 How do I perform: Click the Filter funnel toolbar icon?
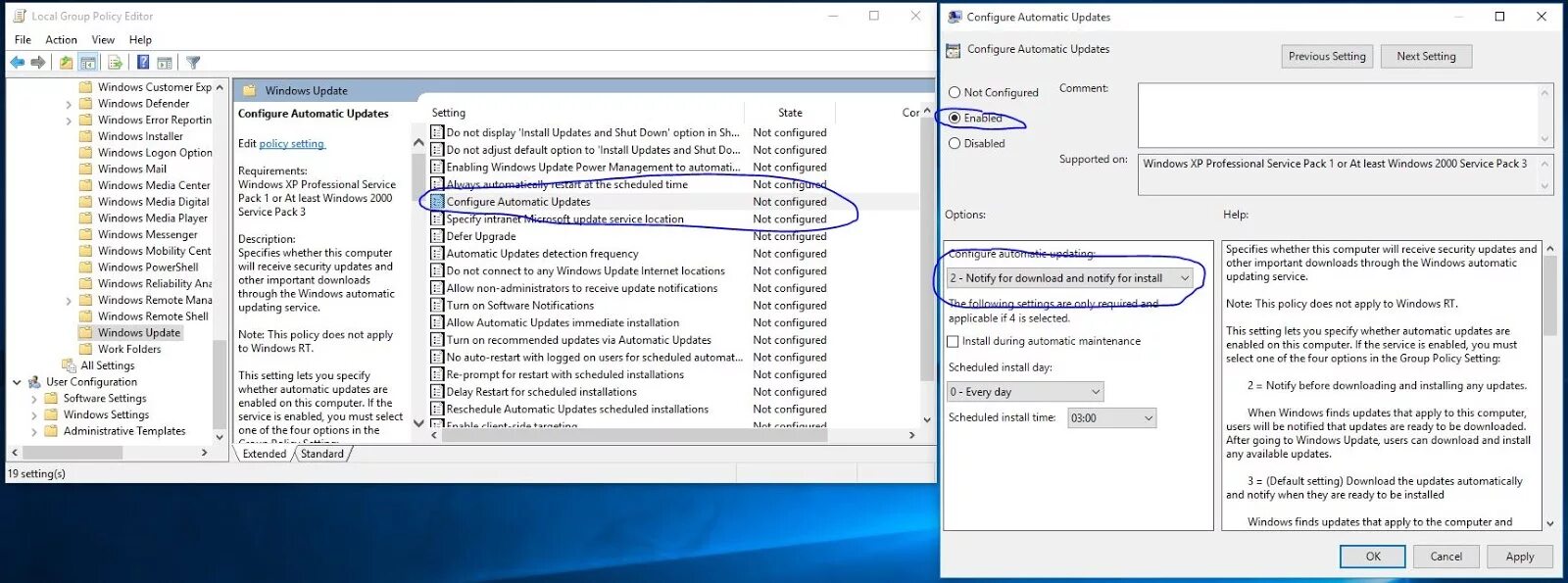pyautogui.click(x=193, y=63)
